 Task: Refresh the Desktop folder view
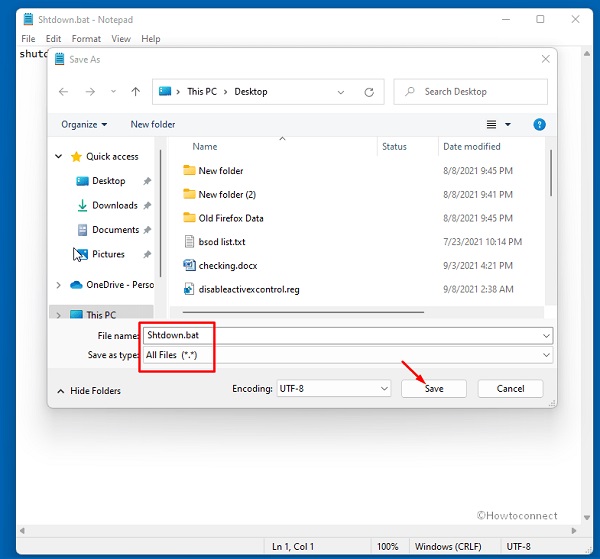point(369,92)
